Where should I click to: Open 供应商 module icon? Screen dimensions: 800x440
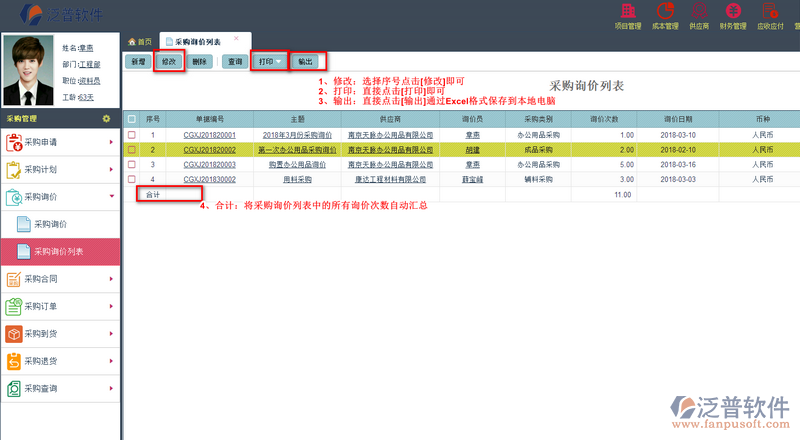699,11
